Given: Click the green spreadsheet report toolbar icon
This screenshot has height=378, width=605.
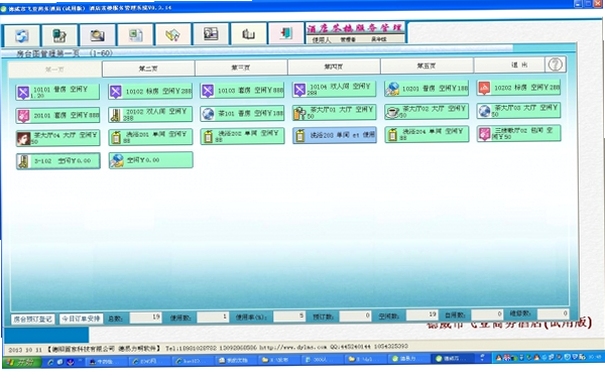Looking at the screenshot, I should 135,35.
